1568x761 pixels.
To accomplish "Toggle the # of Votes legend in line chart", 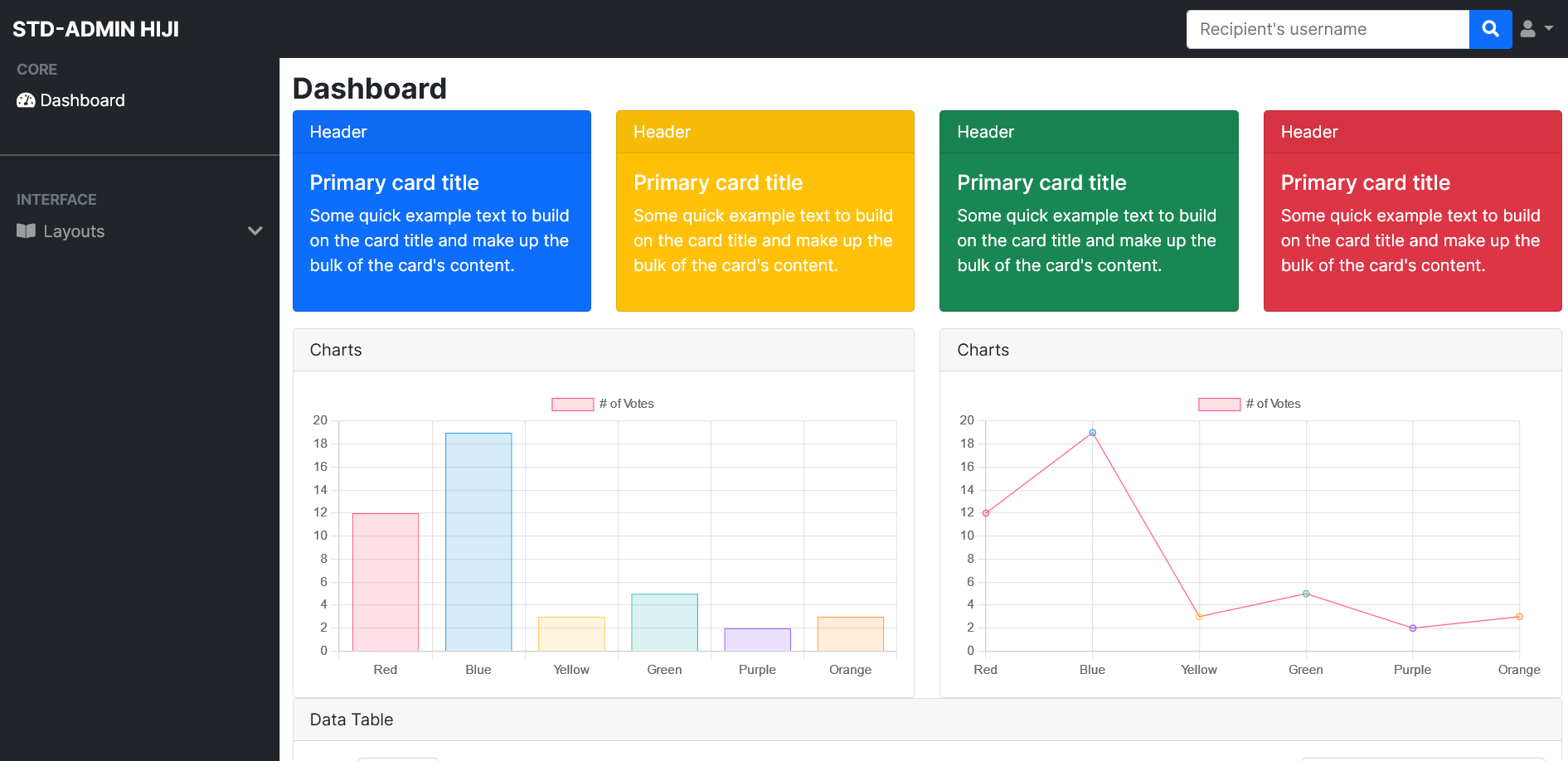I will 1250,404.
